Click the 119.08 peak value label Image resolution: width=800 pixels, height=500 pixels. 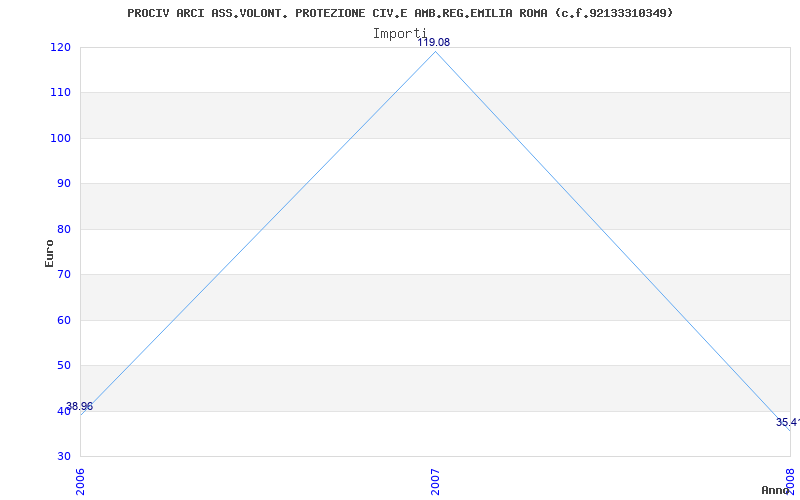434,42
